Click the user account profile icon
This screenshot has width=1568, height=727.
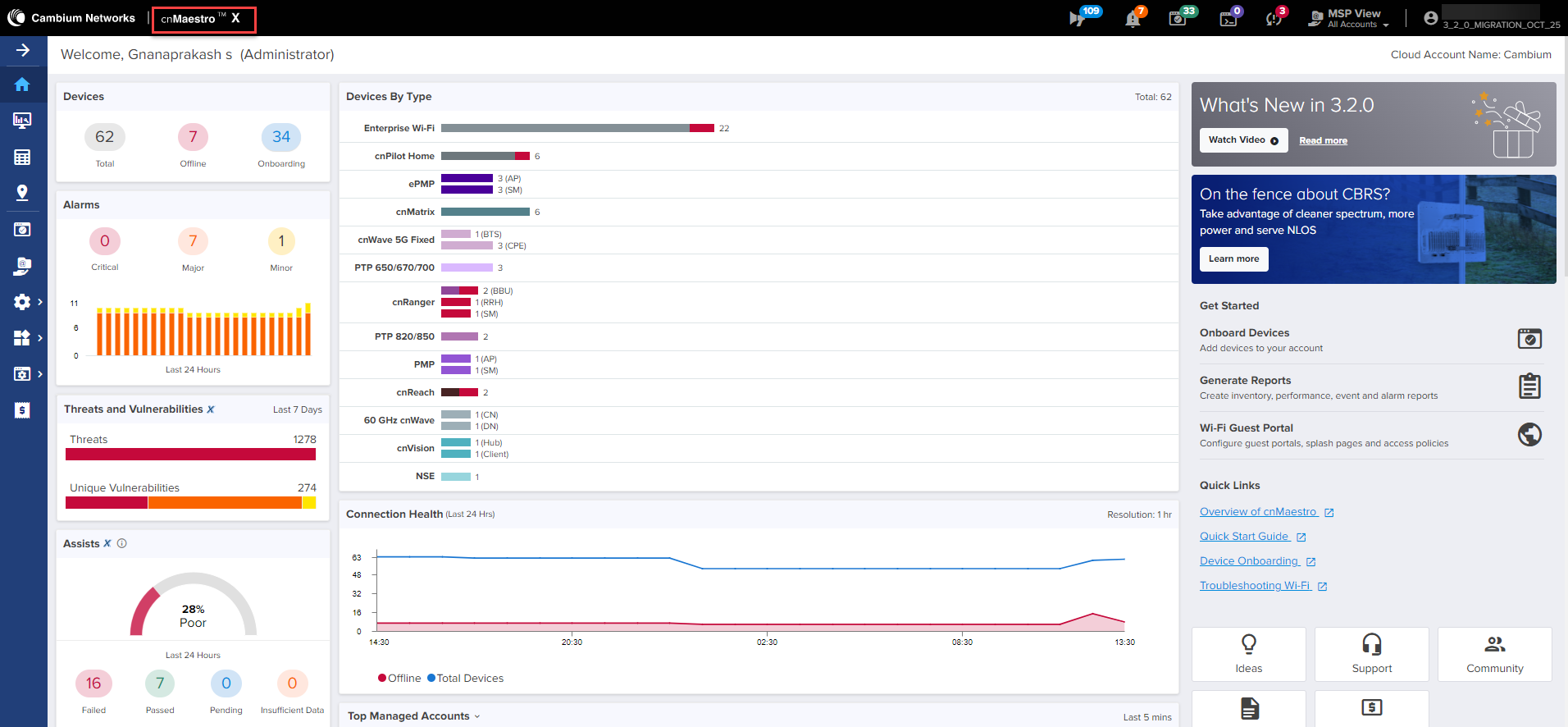tap(1430, 18)
